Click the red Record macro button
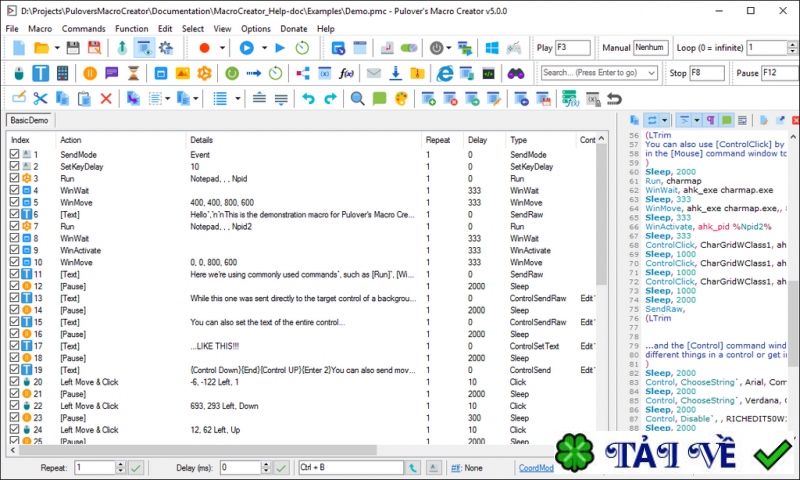The image size is (800, 480). (x=205, y=48)
